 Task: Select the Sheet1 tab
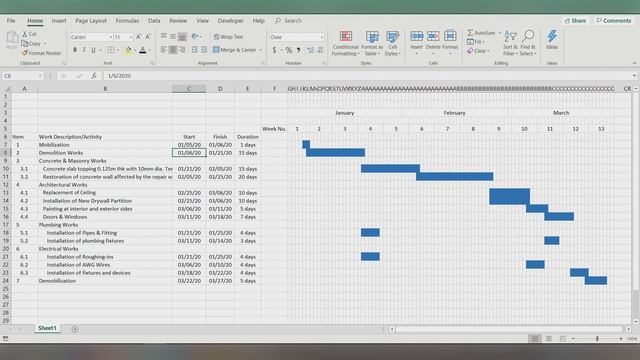click(x=47, y=328)
